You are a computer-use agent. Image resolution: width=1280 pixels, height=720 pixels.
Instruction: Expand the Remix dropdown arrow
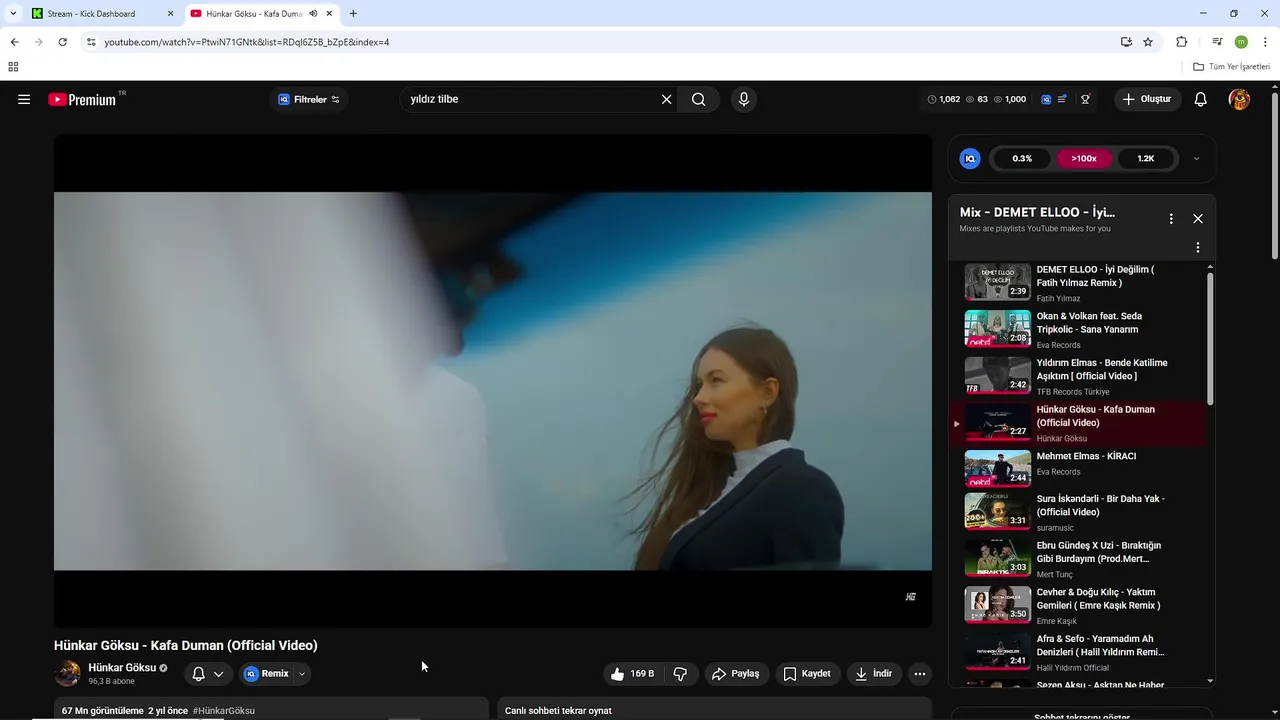point(302,674)
